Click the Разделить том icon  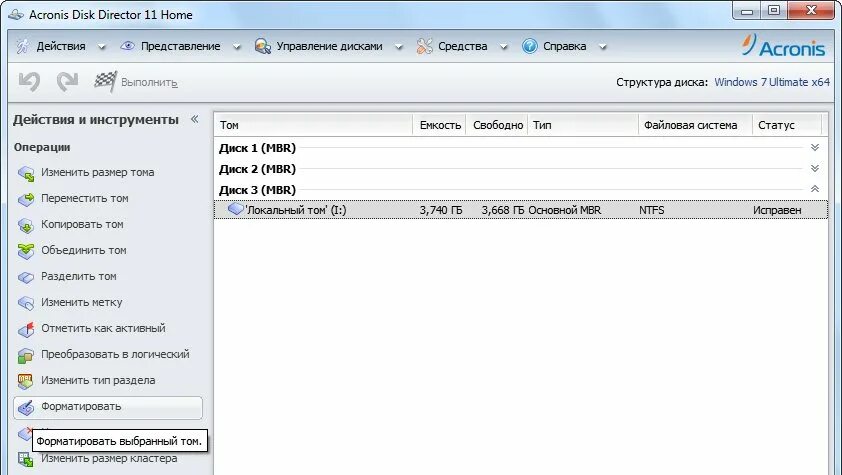26,277
